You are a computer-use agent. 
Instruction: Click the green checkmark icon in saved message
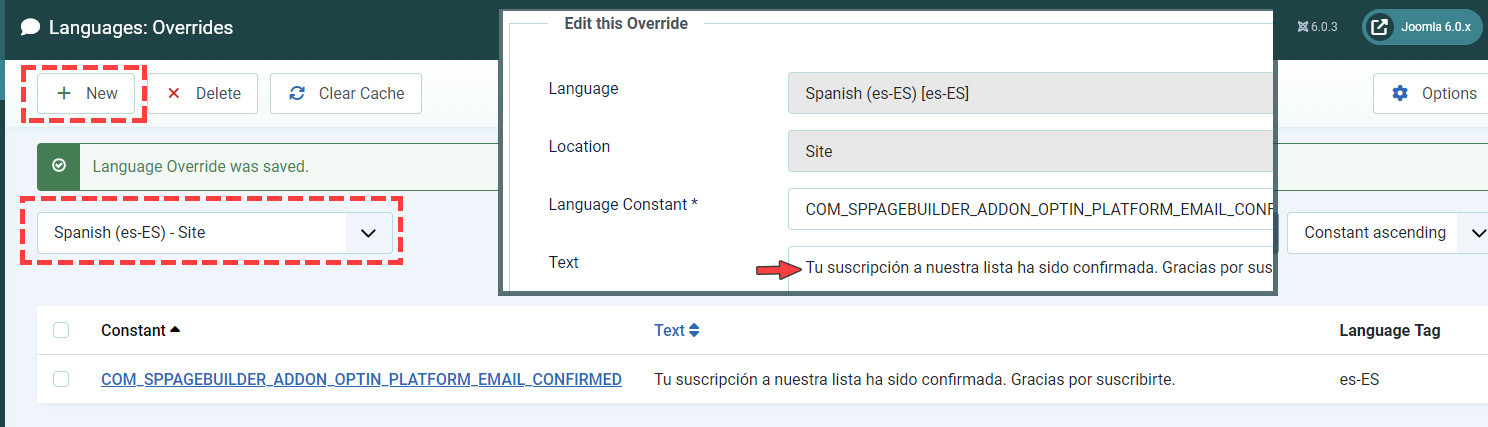[x=59, y=166]
